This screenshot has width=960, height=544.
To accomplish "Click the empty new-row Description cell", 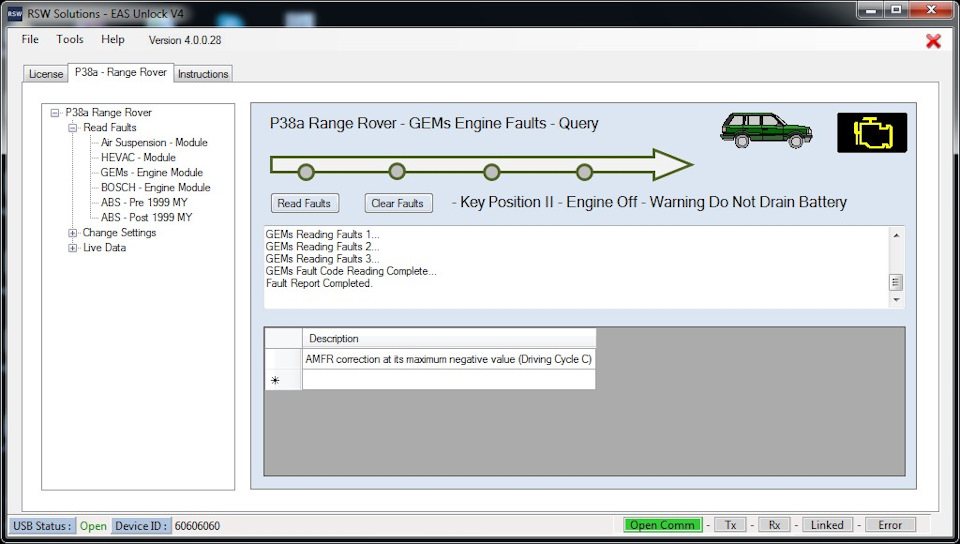I will pyautogui.click(x=449, y=380).
